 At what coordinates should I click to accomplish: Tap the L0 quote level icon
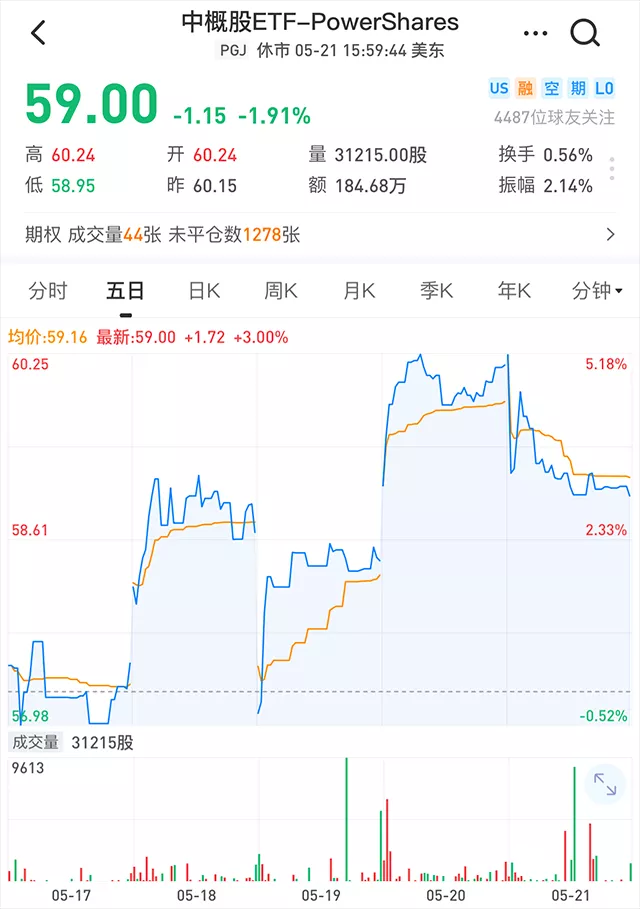coord(604,88)
